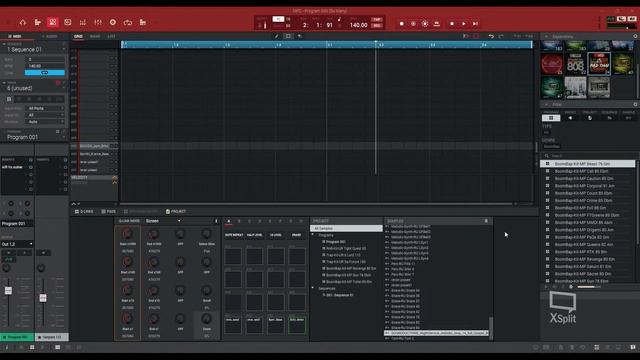Click the trash icon in Samples panel
Screen dimensions: 640x360
point(486,221)
